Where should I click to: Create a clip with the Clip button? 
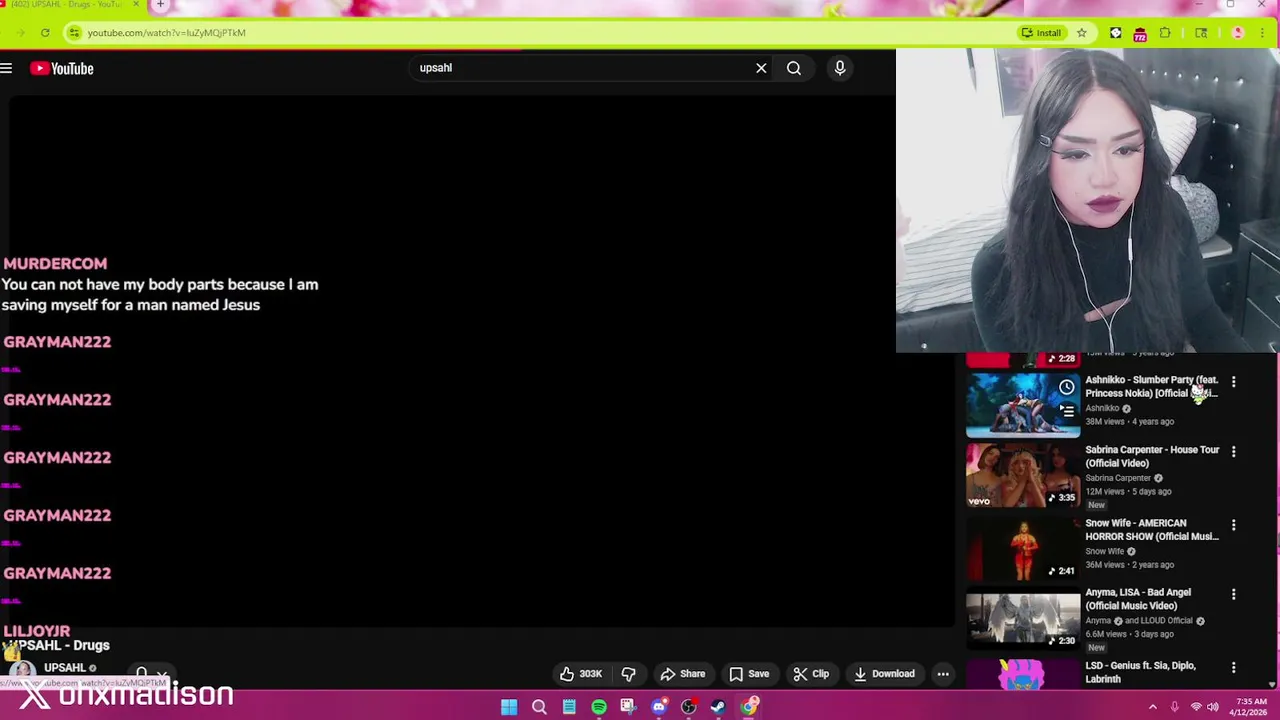click(x=811, y=674)
